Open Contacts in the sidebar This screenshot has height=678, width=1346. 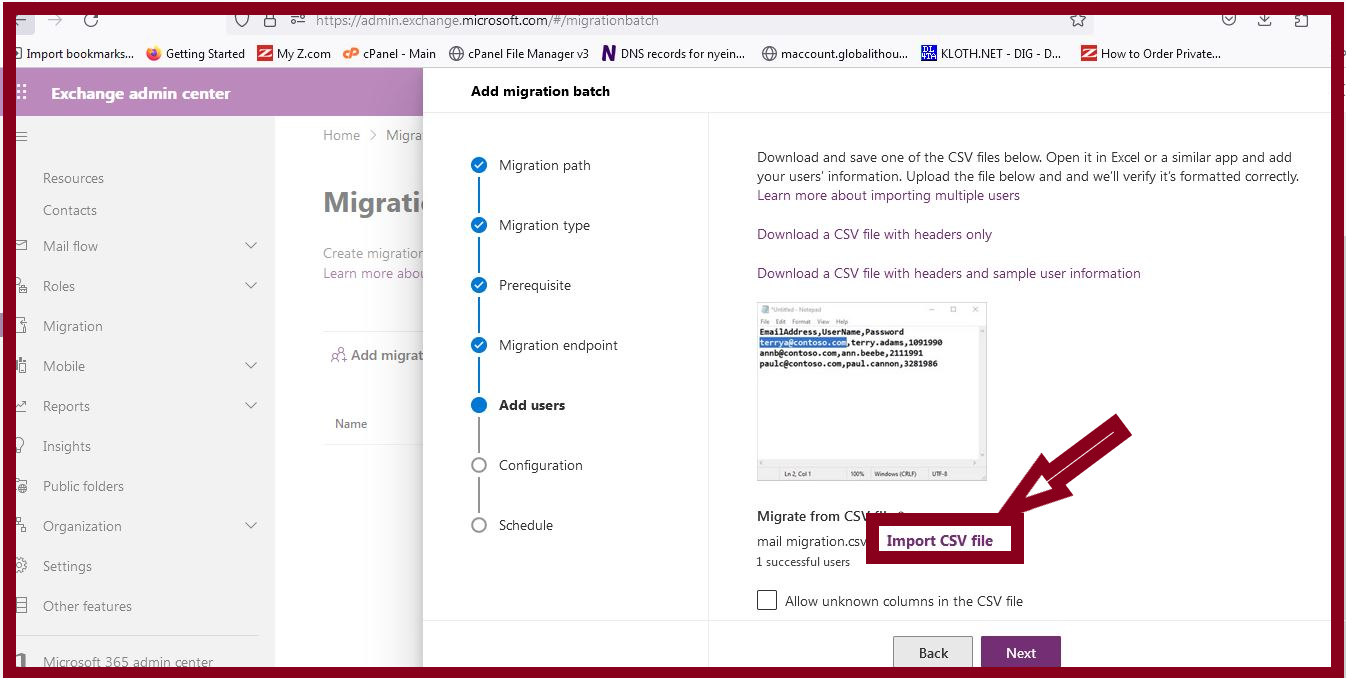70,210
